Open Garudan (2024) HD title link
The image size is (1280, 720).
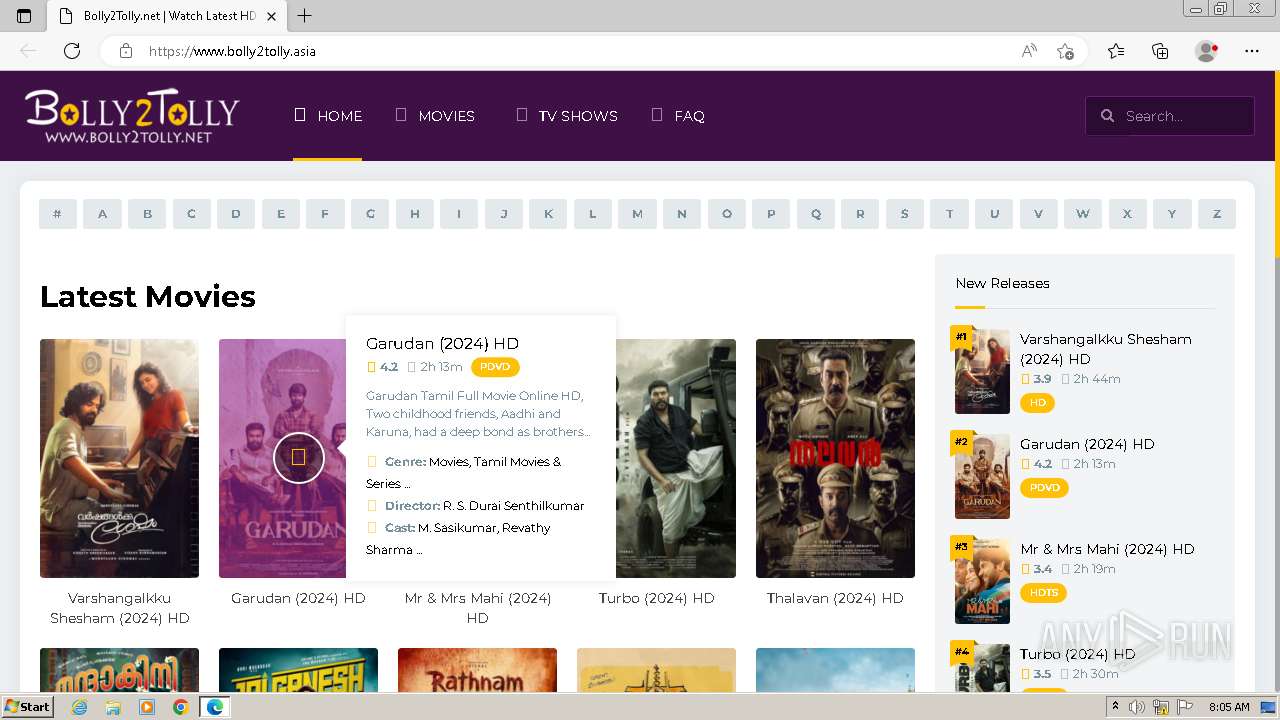pyautogui.click(x=298, y=598)
